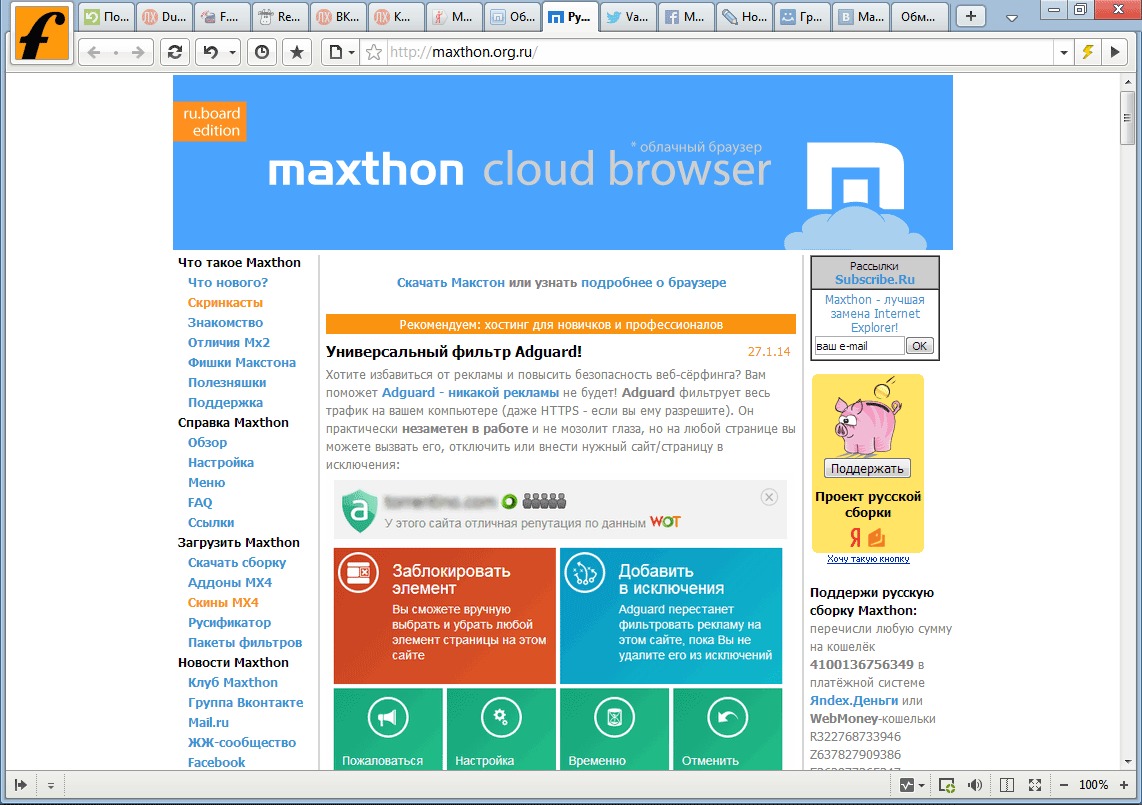Toggle page sound mute speaker icon
1142x805 pixels.
point(974,785)
